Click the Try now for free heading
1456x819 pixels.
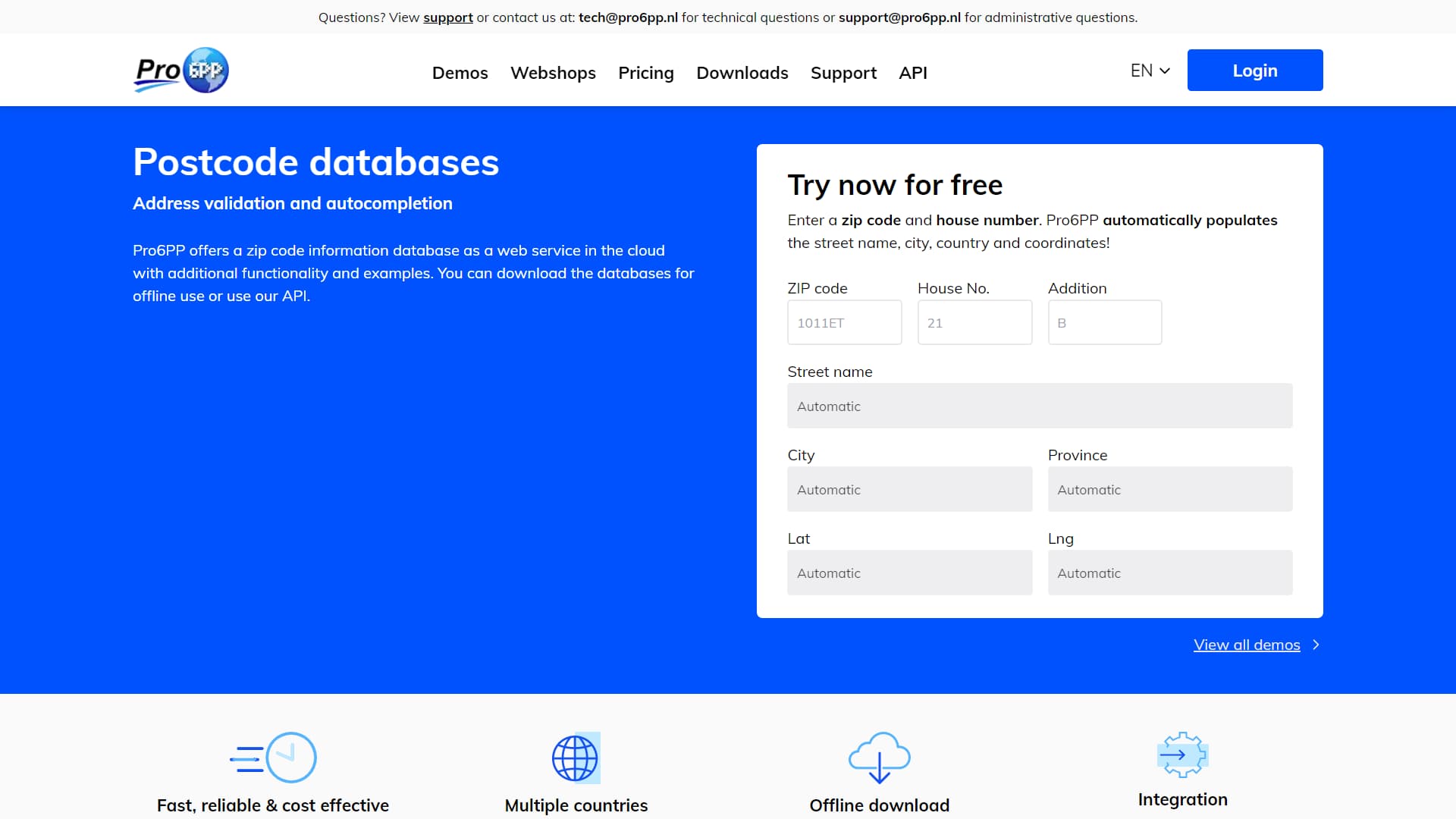(x=895, y=185)
